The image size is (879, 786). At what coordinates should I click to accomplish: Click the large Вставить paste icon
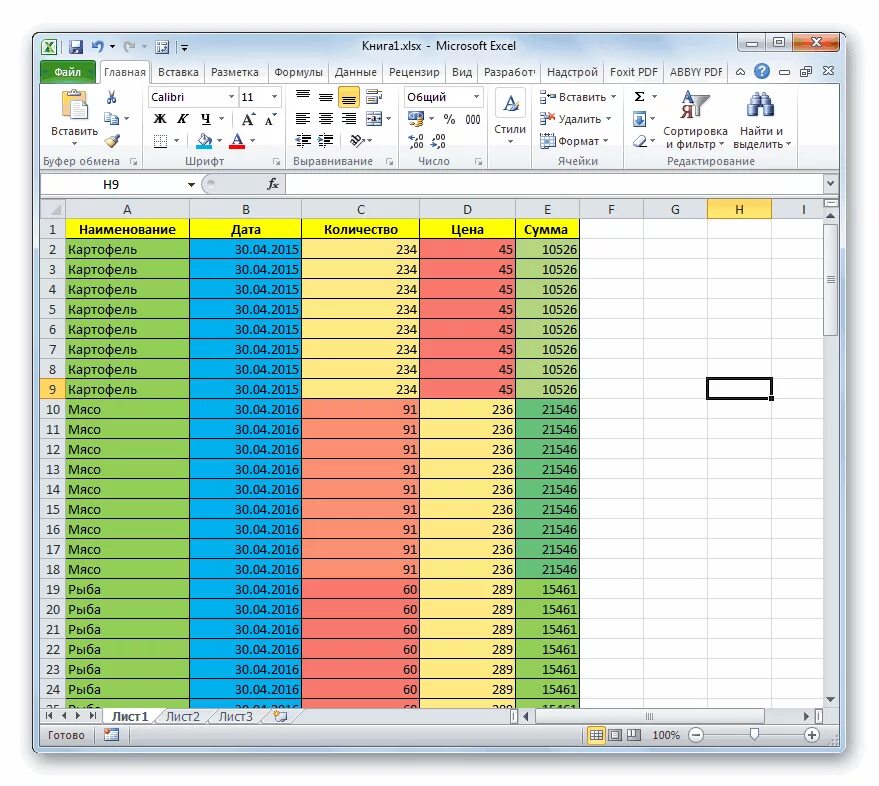point(75,105)
